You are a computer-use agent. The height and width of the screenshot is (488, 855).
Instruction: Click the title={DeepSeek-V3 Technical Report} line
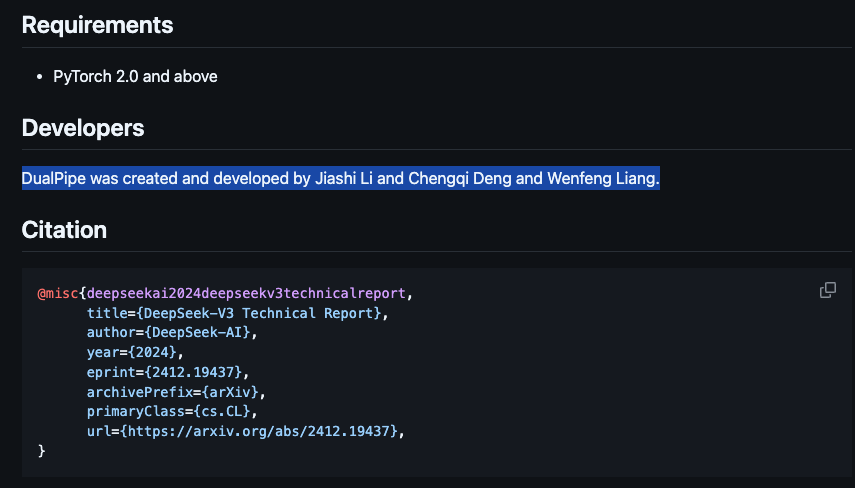click(237, 313)
